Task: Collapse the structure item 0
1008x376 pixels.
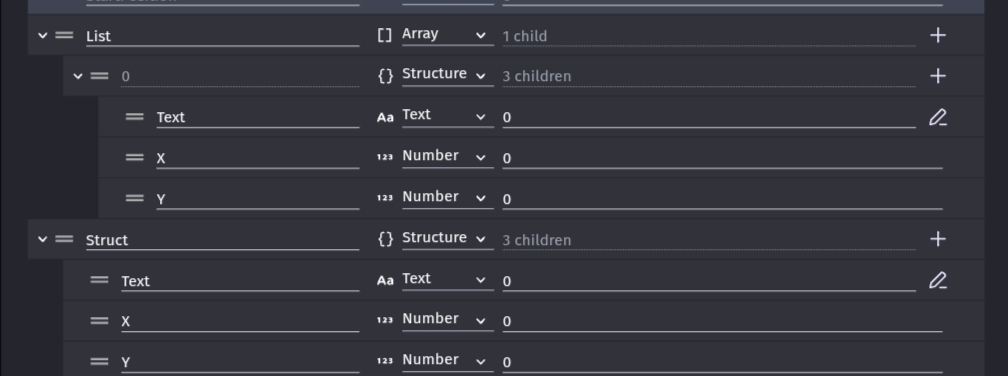Action: pos(78,76)
